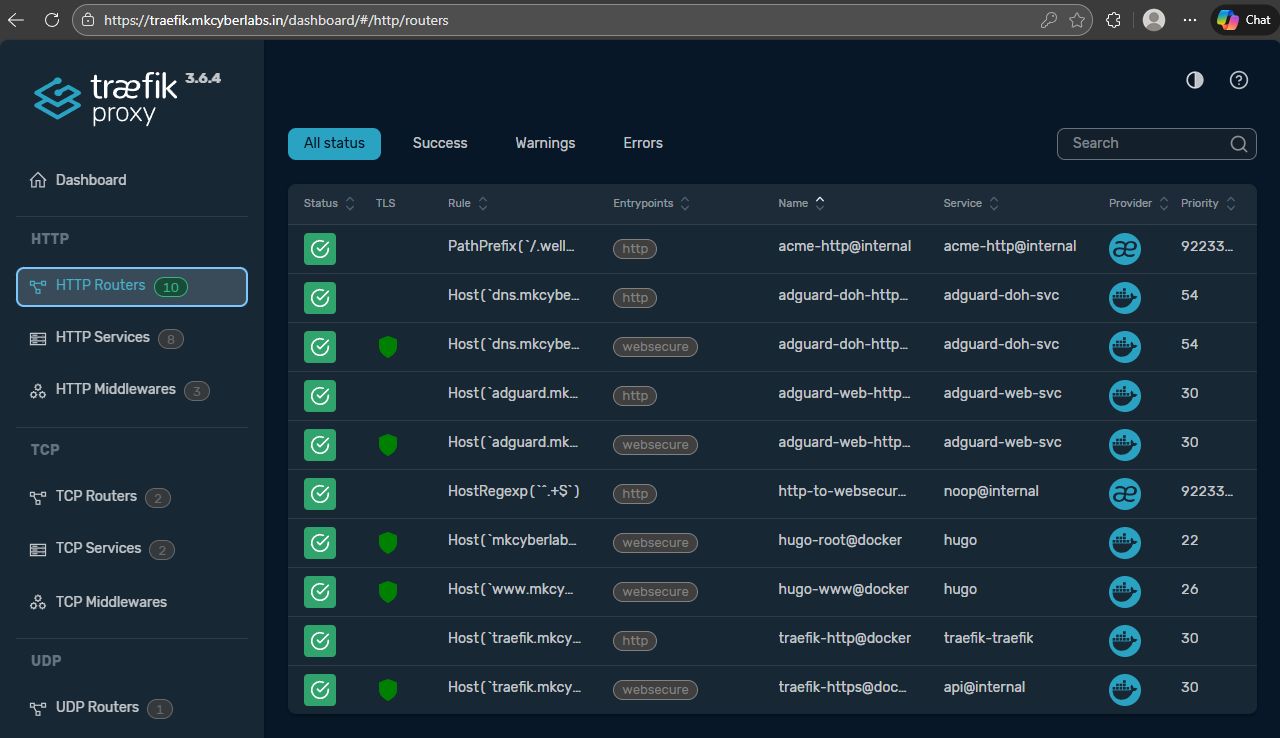
Task: Go to Dashboard in sidebar
Action: pyautogui.click(x=132, y=180)
